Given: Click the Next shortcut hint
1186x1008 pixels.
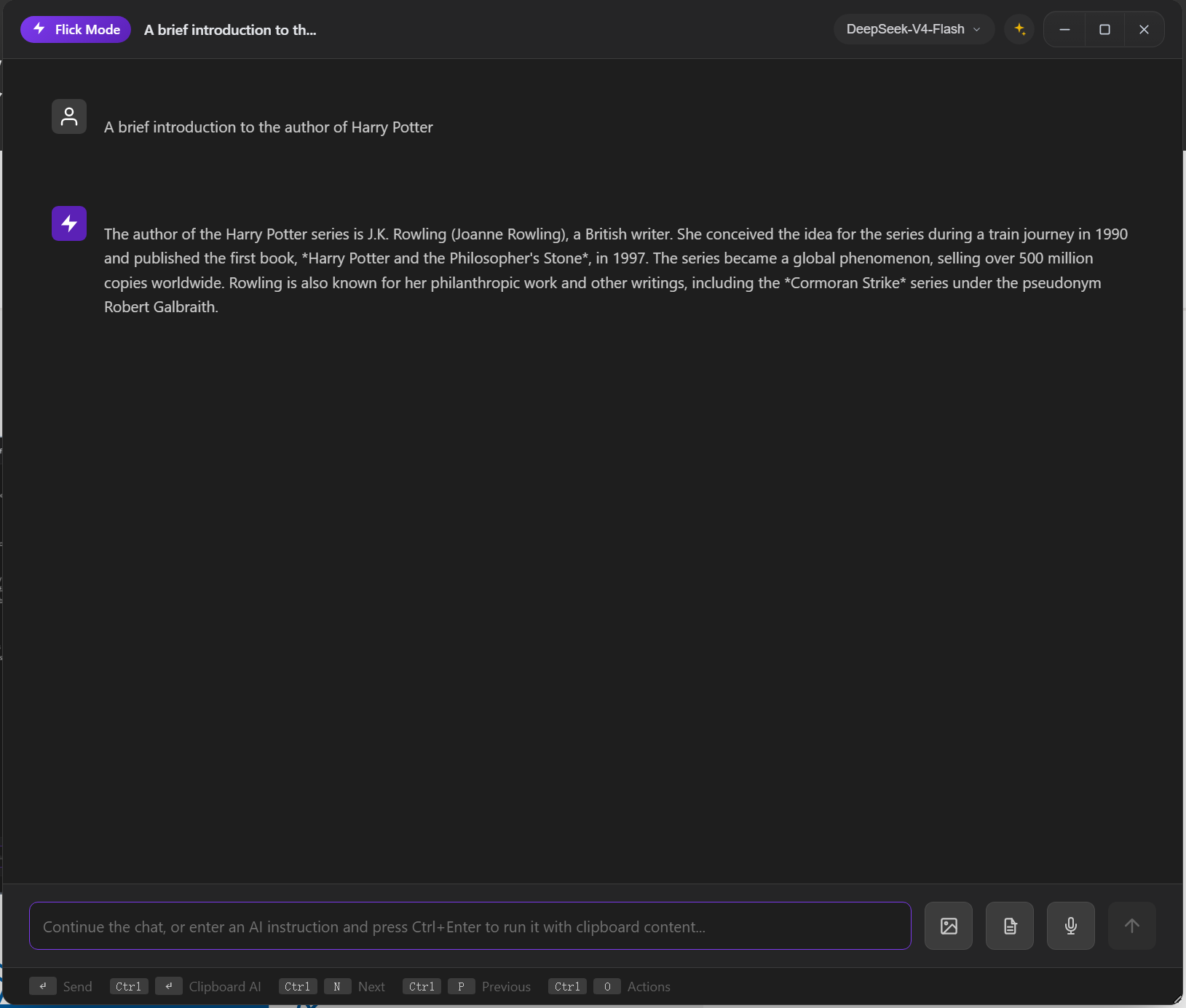Looking at the screenshot, I should (x=332, y=986).
